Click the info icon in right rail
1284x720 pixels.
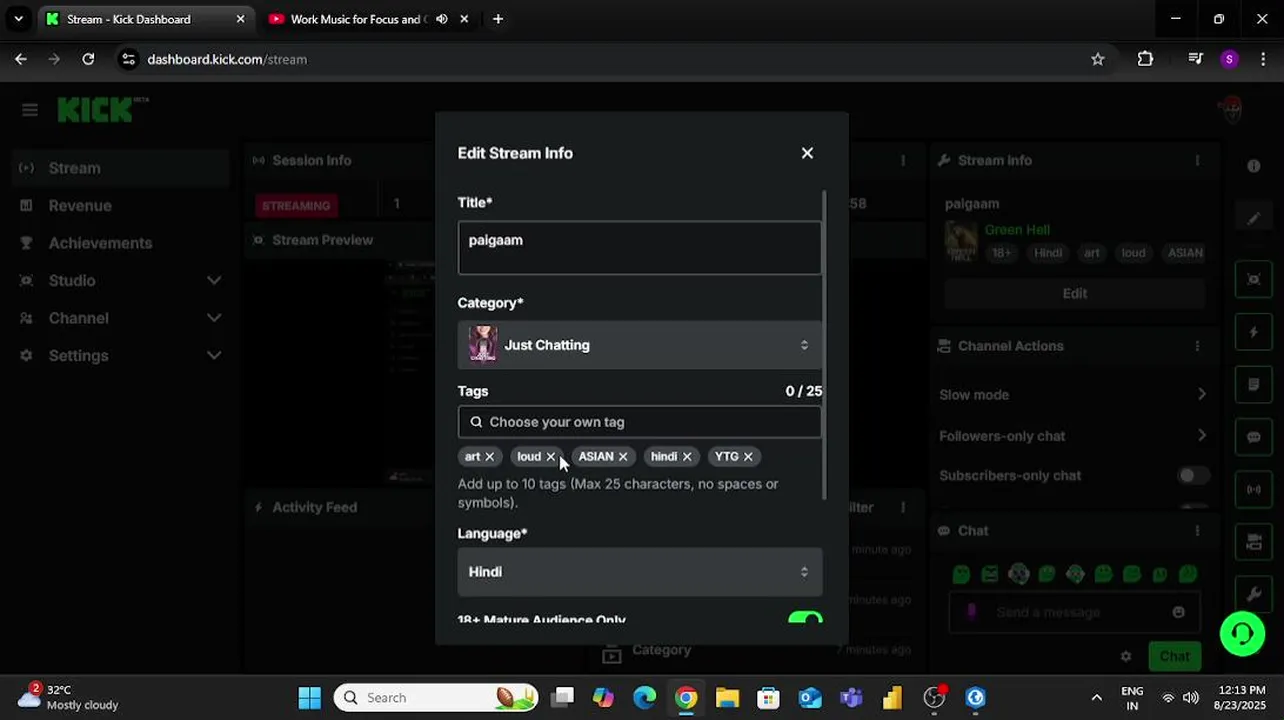(1254, 166)
